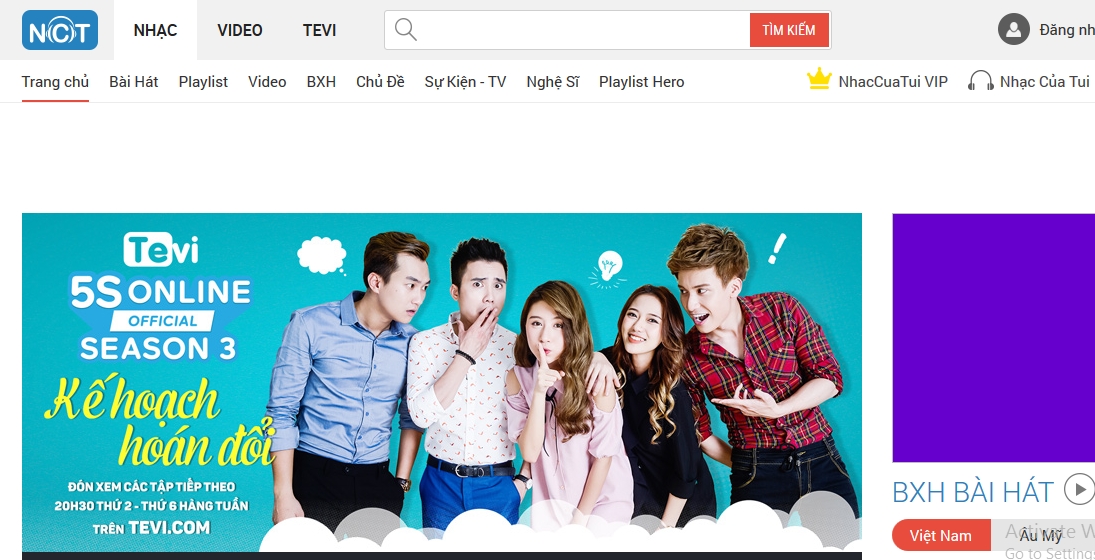Open the Playlist menu item

(203, 82)
